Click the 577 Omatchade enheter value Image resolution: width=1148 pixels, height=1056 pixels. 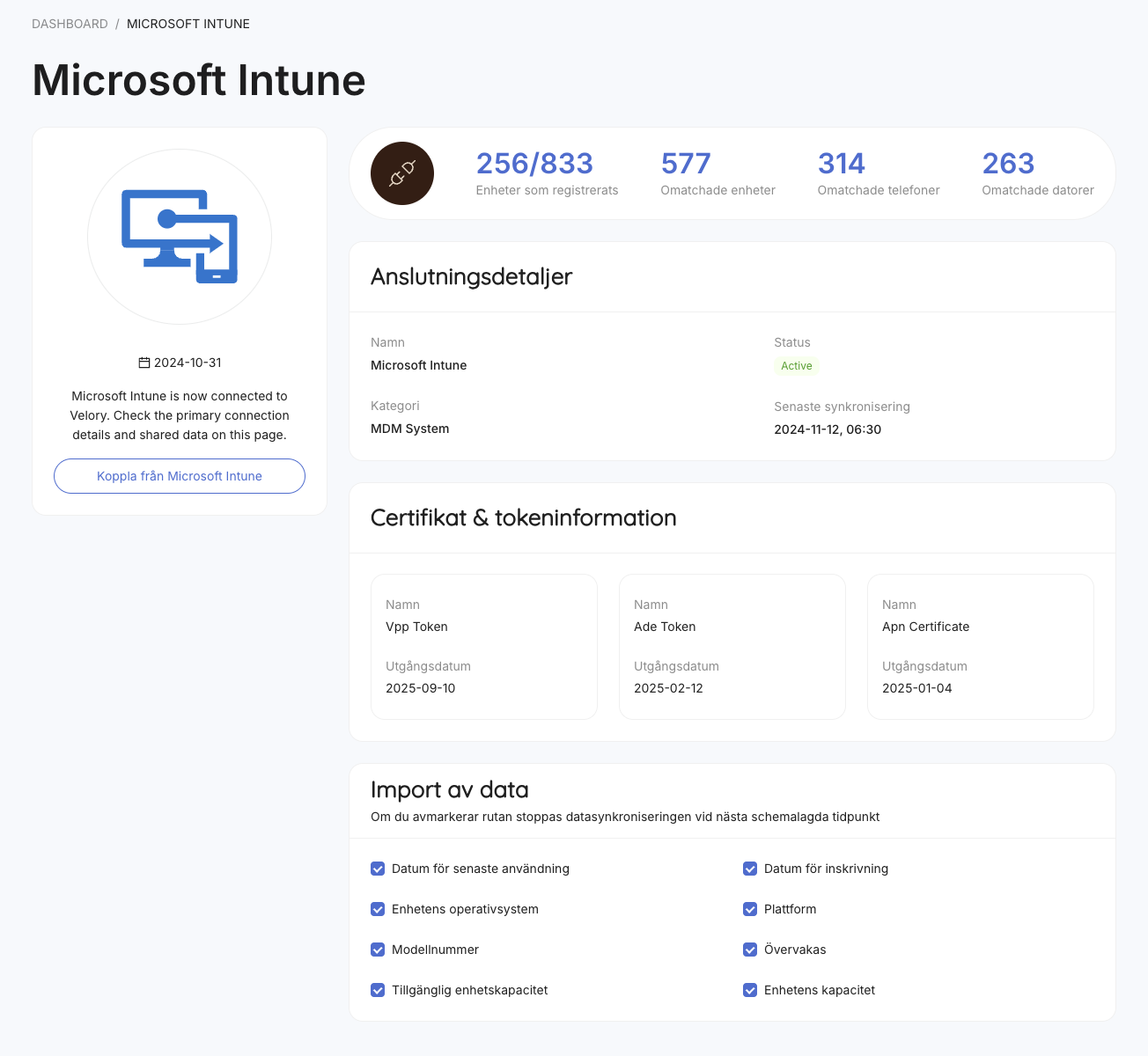(686, 164)
